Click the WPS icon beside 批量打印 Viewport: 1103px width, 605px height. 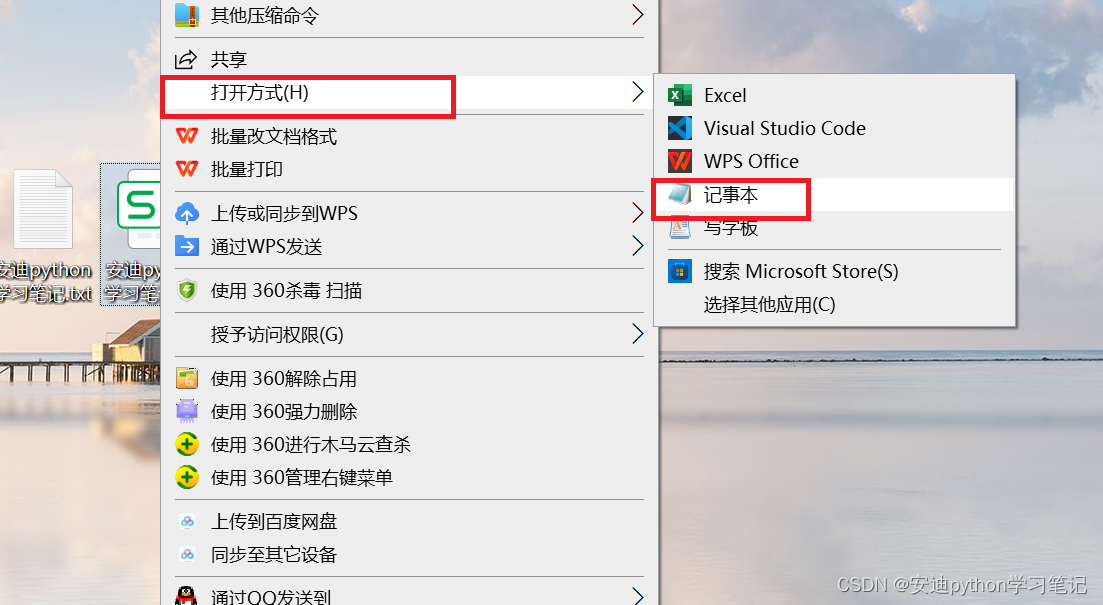186,169
